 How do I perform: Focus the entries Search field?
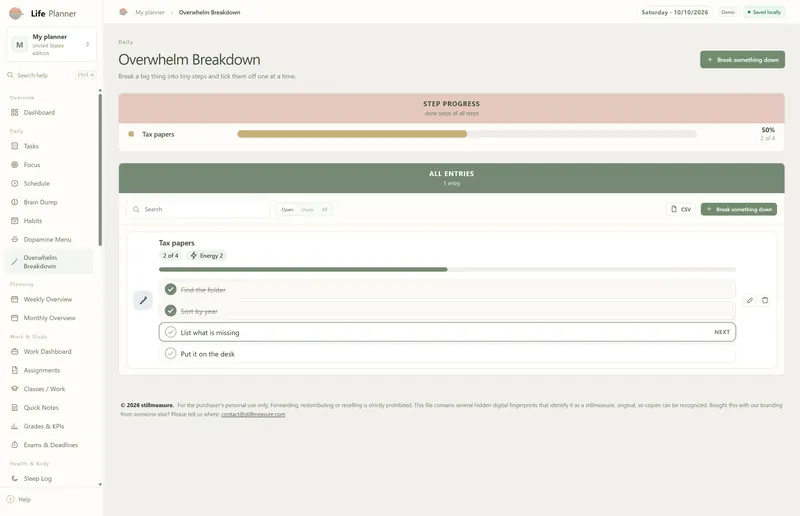pyautogui.click(x=198, y=209)
